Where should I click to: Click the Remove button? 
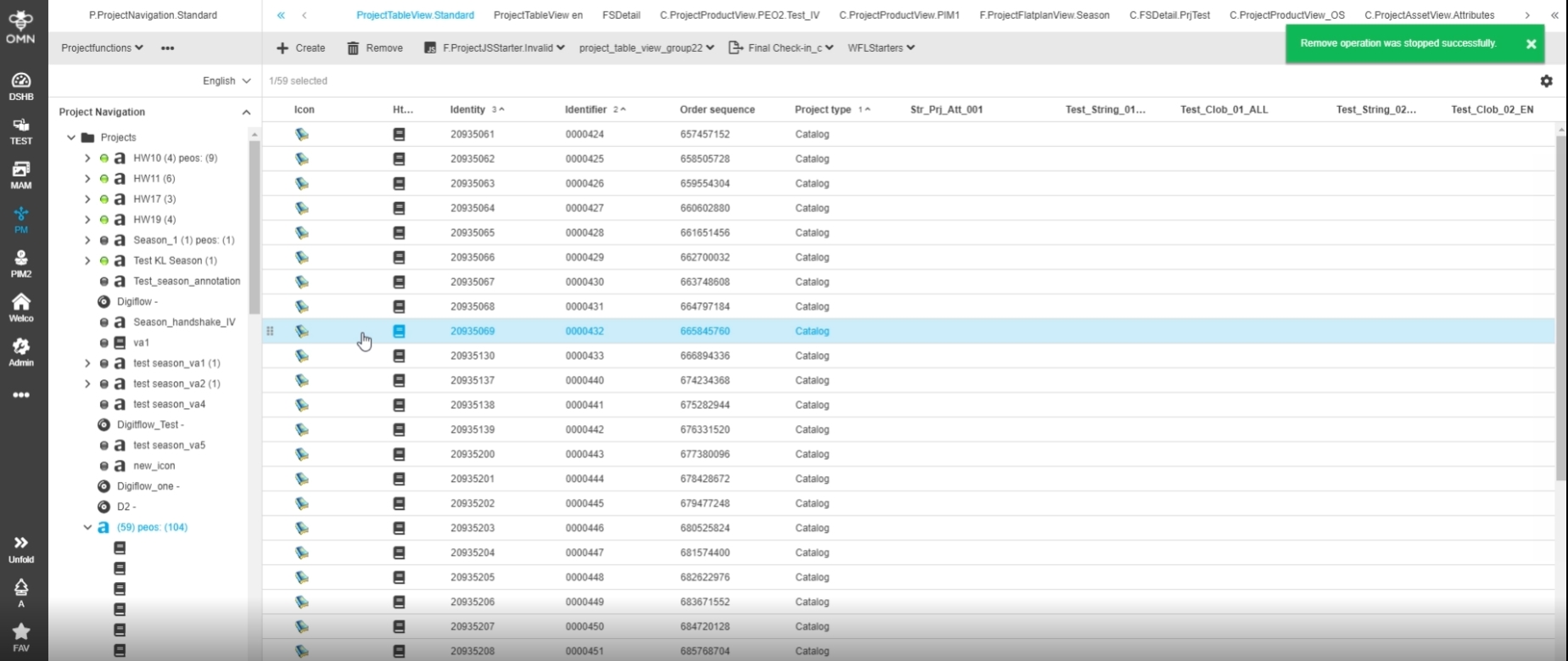375,48
